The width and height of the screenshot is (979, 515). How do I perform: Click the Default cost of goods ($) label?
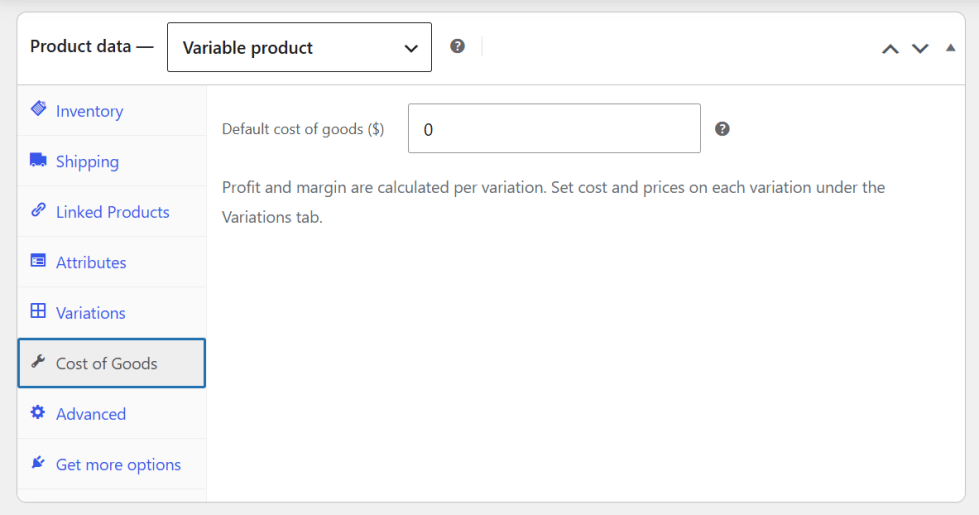tap(303, 129)
